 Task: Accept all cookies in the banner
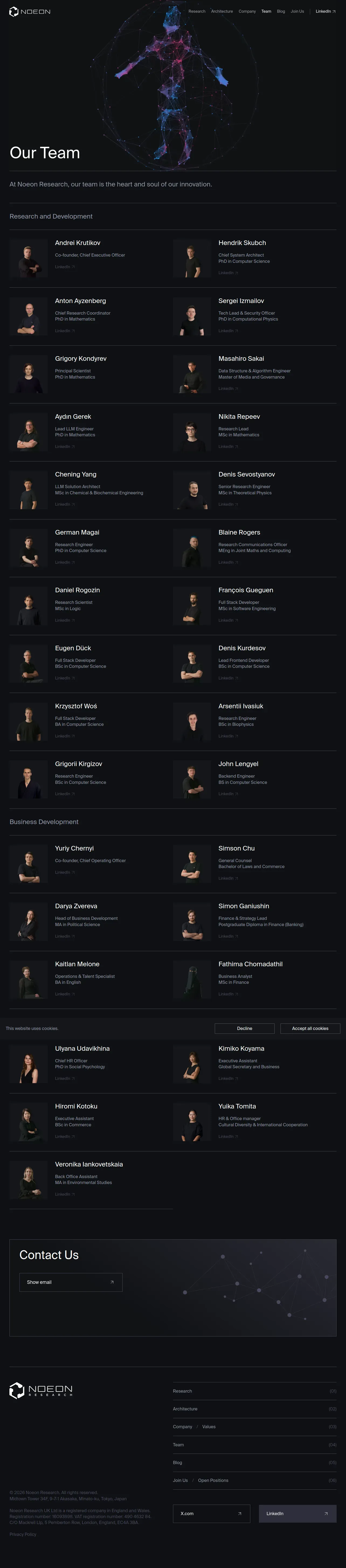[x=310, y=1028]
